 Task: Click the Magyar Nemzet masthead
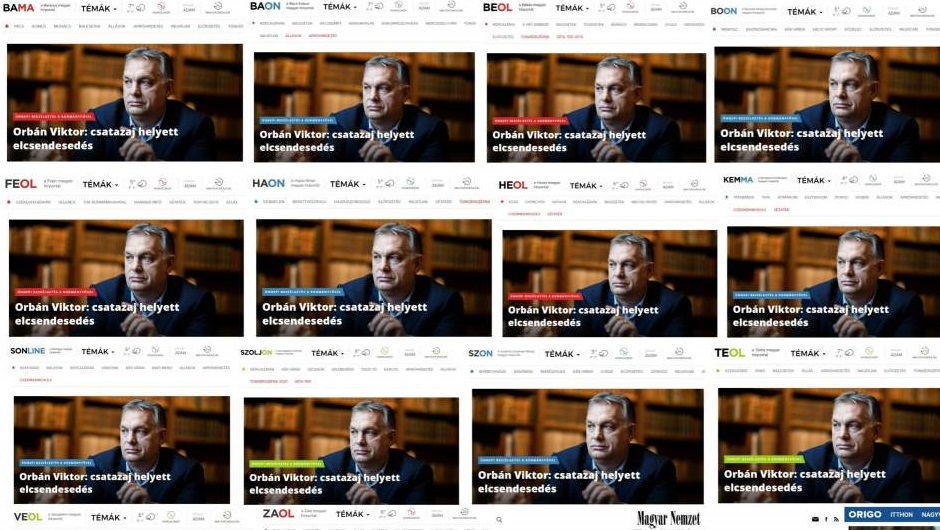point(668,519)
